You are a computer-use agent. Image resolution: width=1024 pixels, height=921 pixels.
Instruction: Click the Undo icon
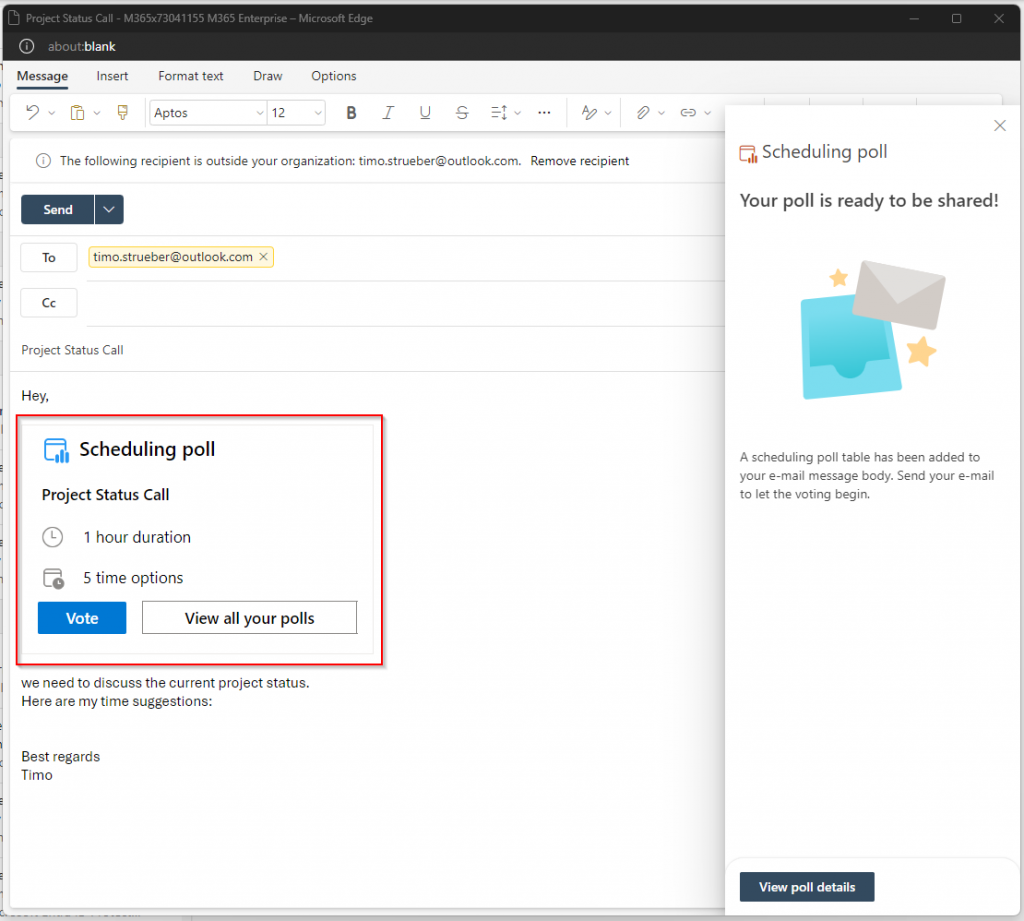coord(33,113)
